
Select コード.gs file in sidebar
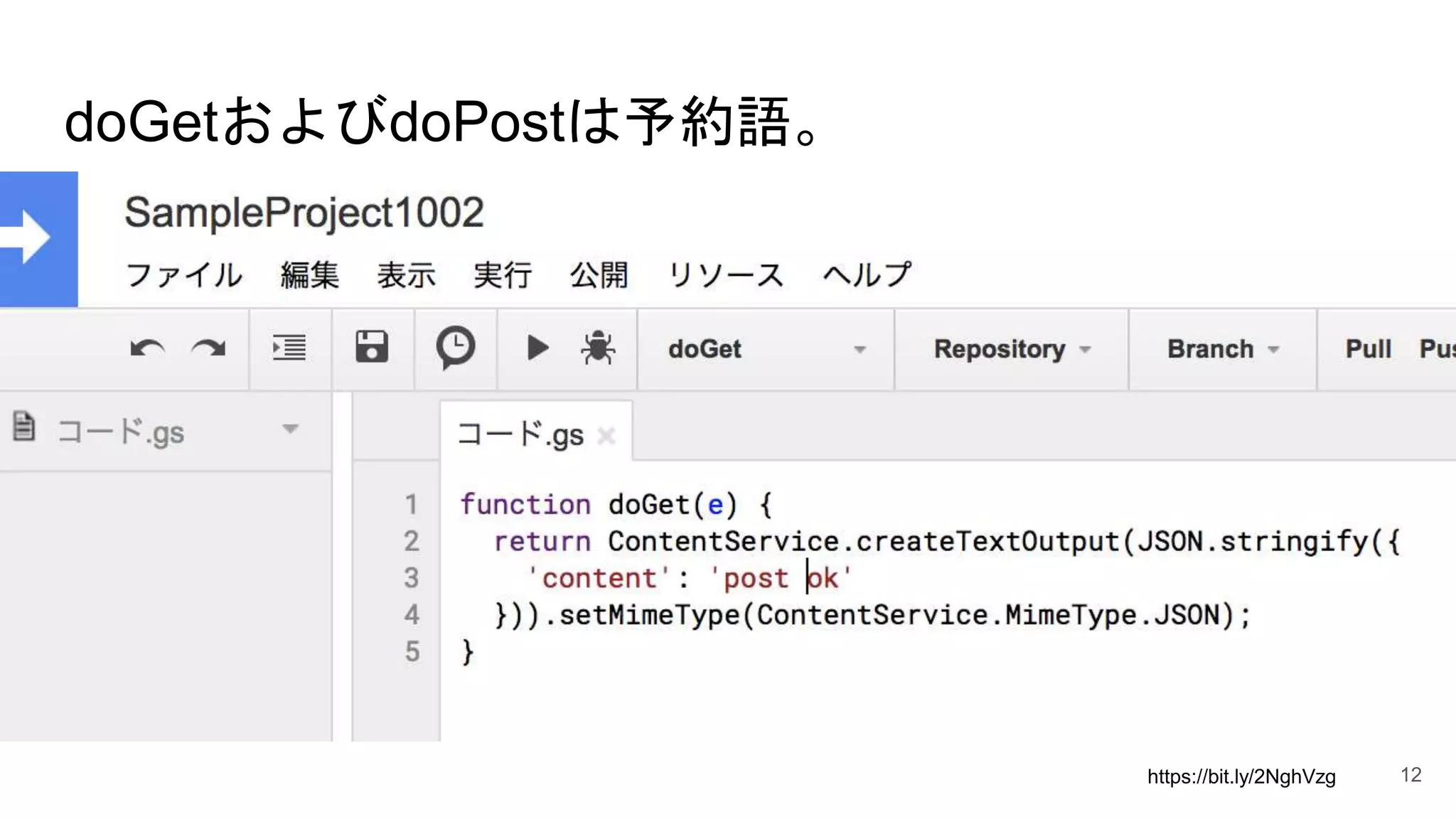click(x=121, y=432)
